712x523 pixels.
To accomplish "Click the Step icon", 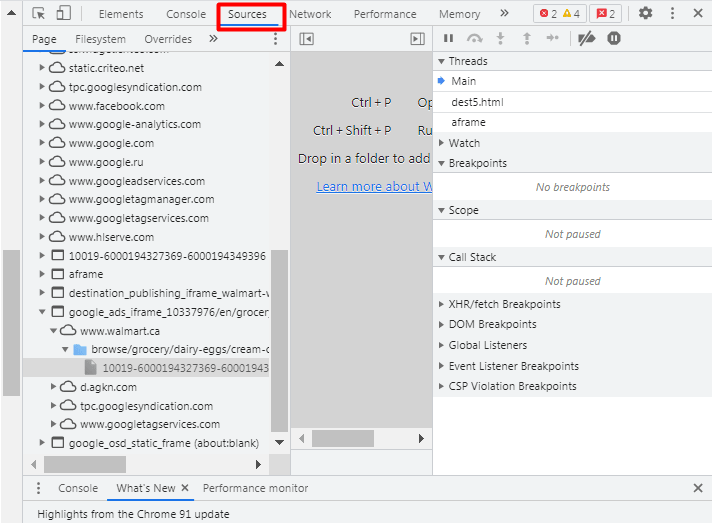I will [552, 38].
